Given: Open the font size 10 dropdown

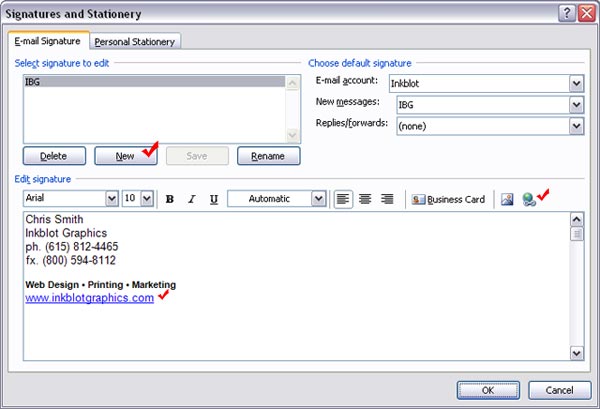Looking at the screenshot, I should [147, 199].
